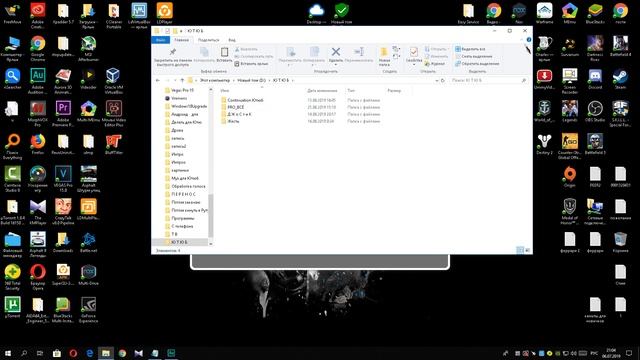Screen dimensions: 640x360
Task: Collapse the ribbon with the chevron
Action: [522, 40]
